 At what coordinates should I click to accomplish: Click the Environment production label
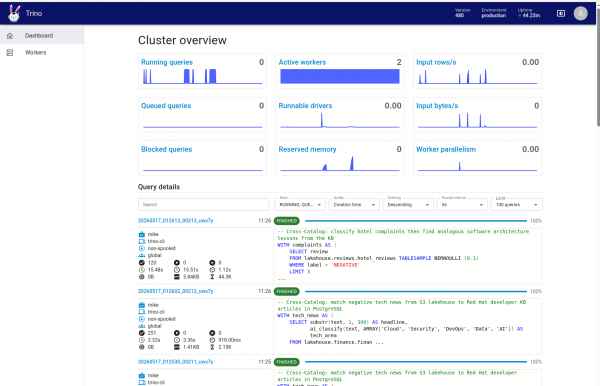pos(494,13)
